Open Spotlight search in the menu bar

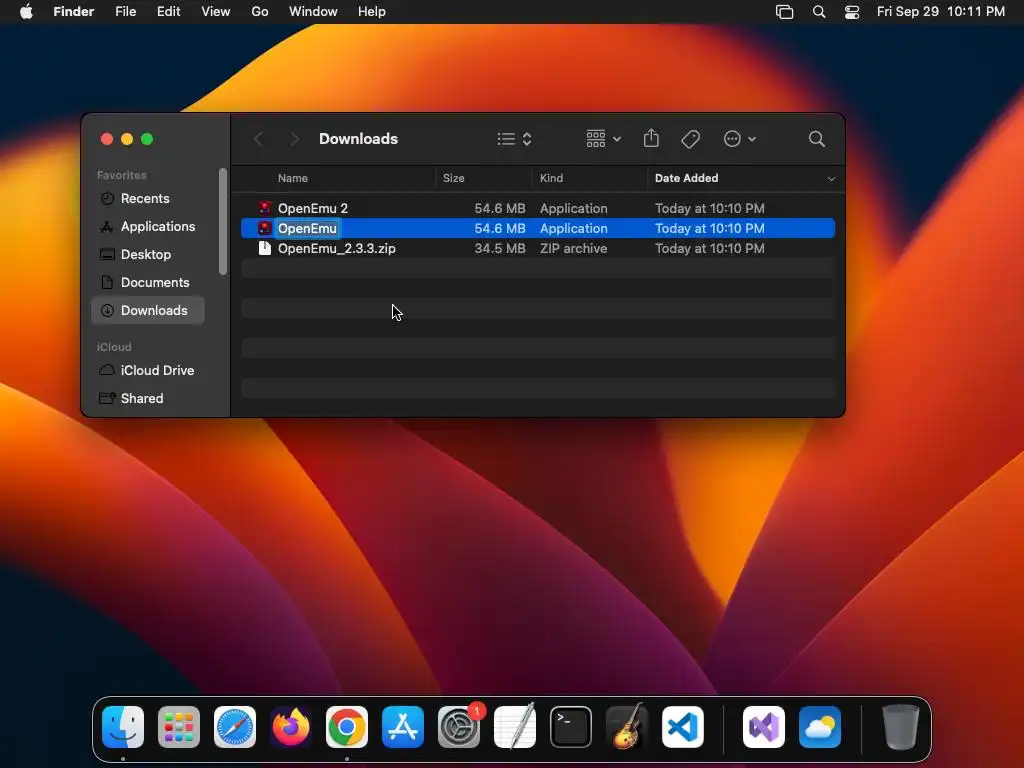[819, 12]
